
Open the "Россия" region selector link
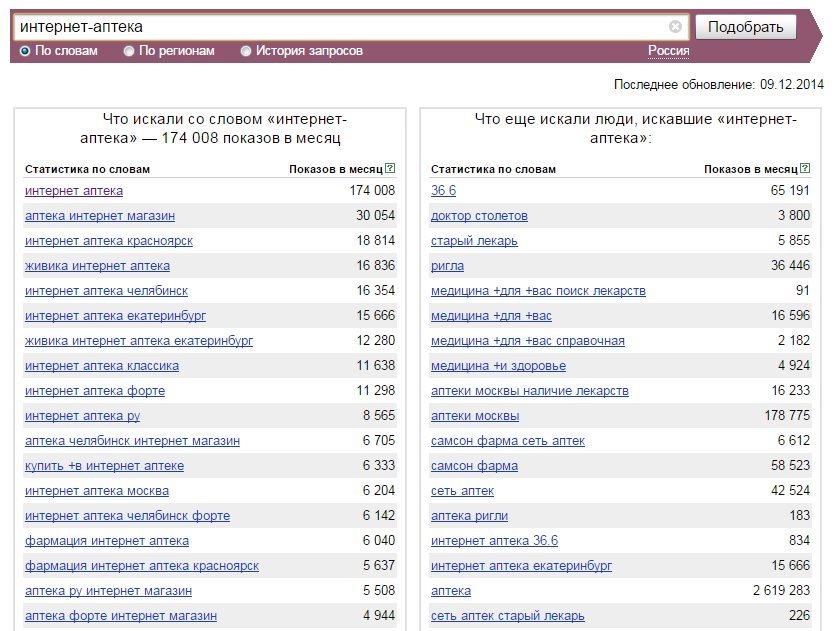[x=669, y=51]
